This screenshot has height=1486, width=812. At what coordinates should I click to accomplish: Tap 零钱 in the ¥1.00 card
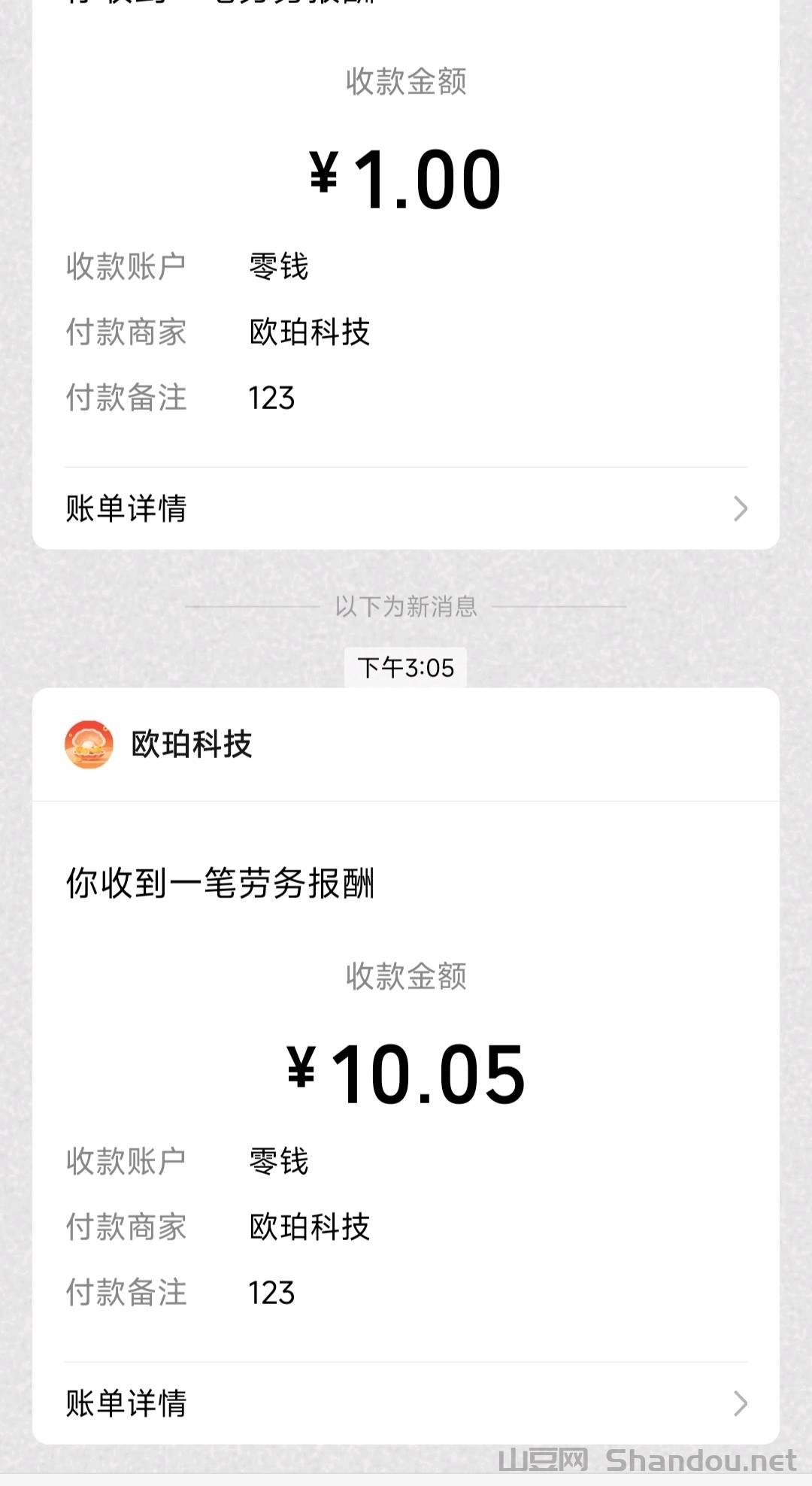tap(279, 266)
